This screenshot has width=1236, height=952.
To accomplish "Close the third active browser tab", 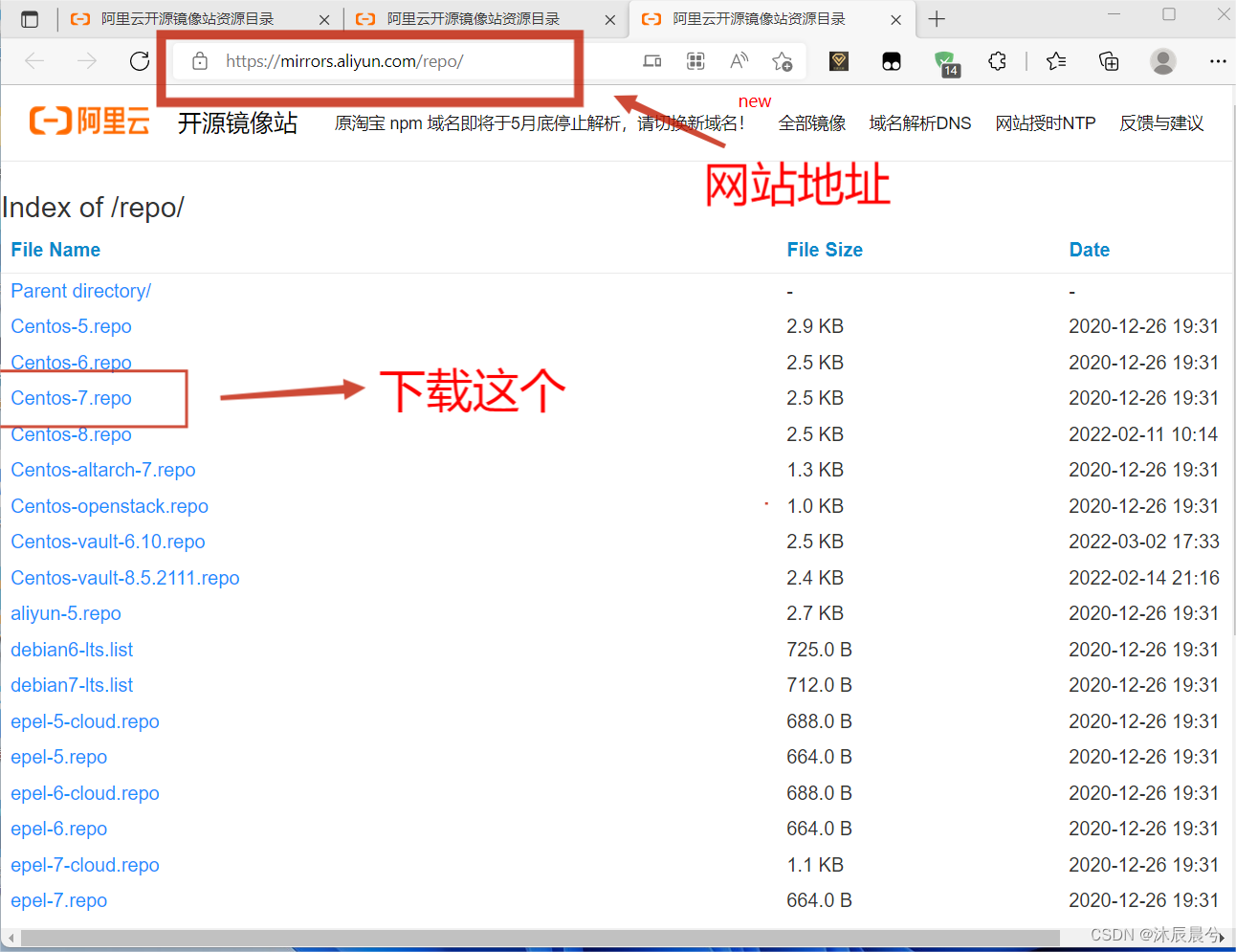I will [x=895, y=19].
